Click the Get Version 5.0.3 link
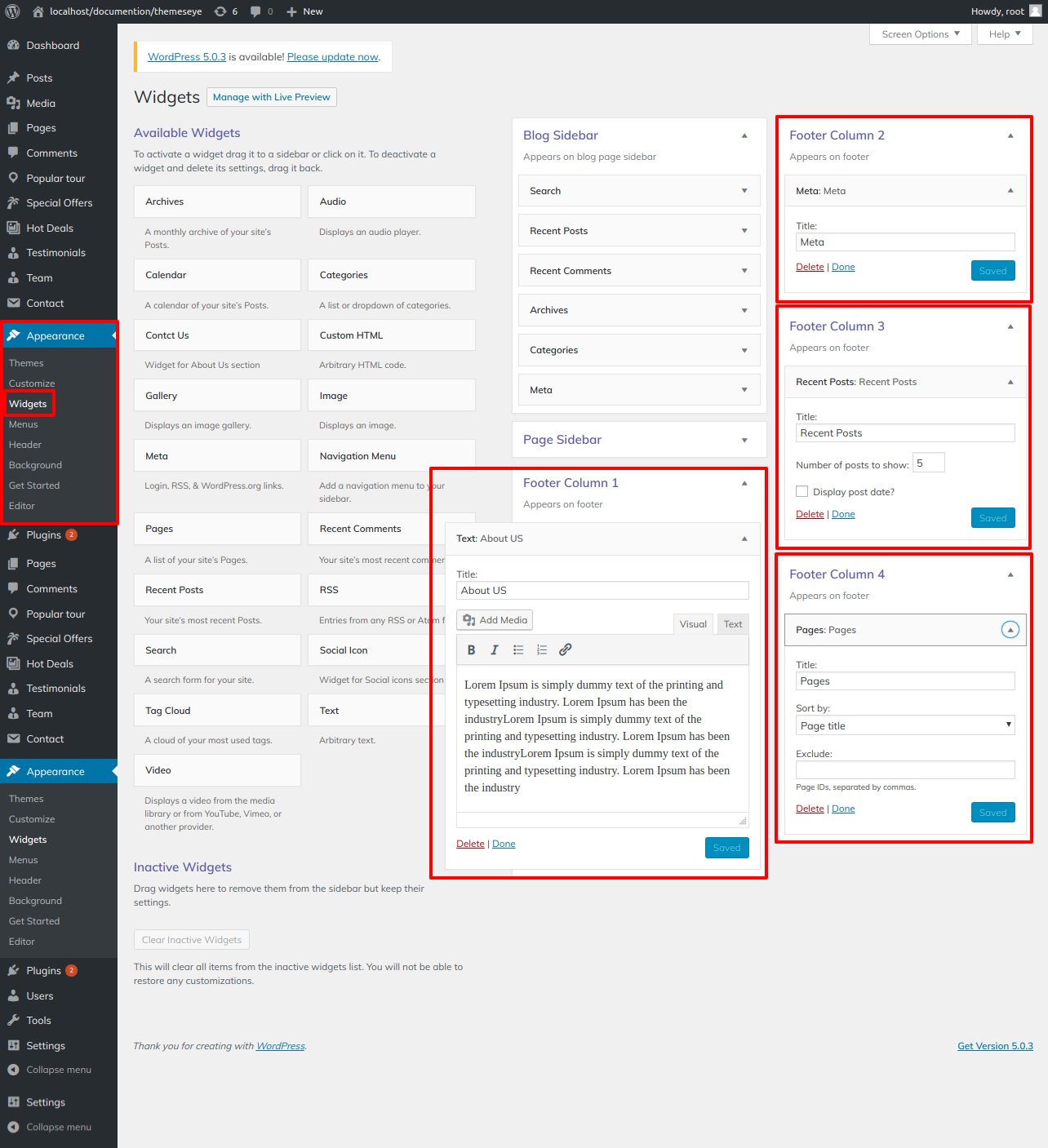The height and width of the screenshot is (1148, 1048). [x=995, y=1046]
